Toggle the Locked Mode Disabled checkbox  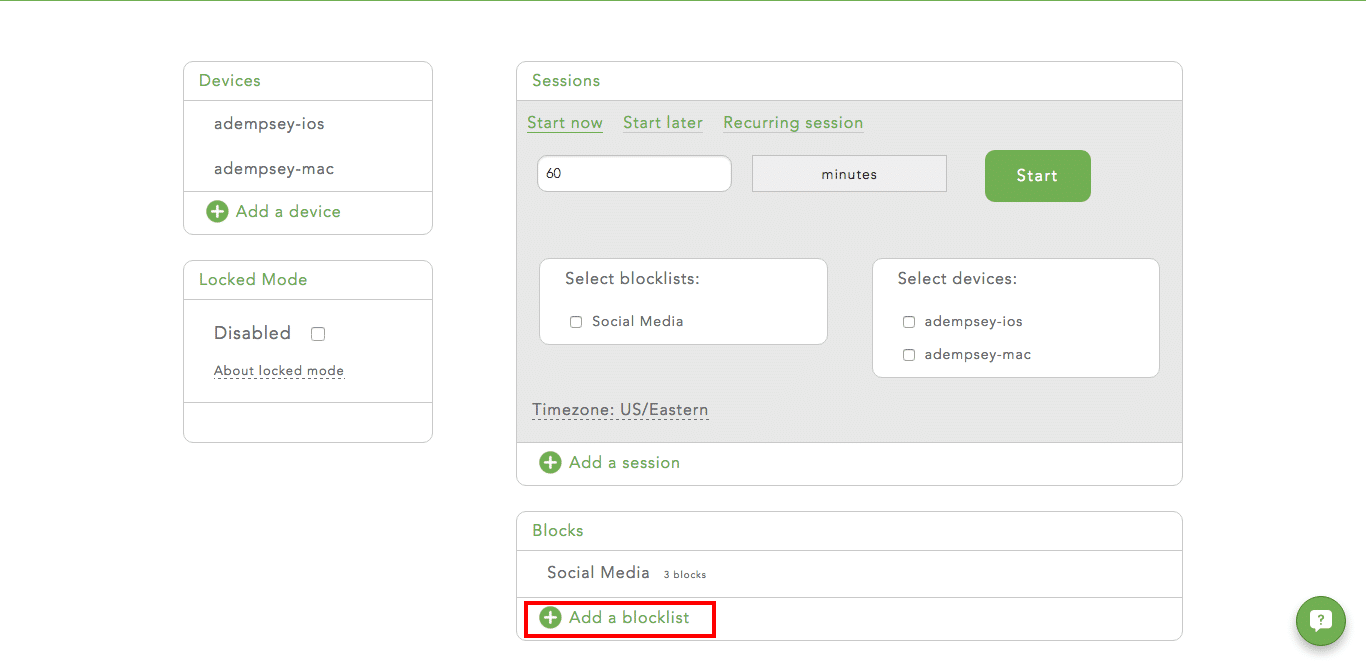point(318,334)
